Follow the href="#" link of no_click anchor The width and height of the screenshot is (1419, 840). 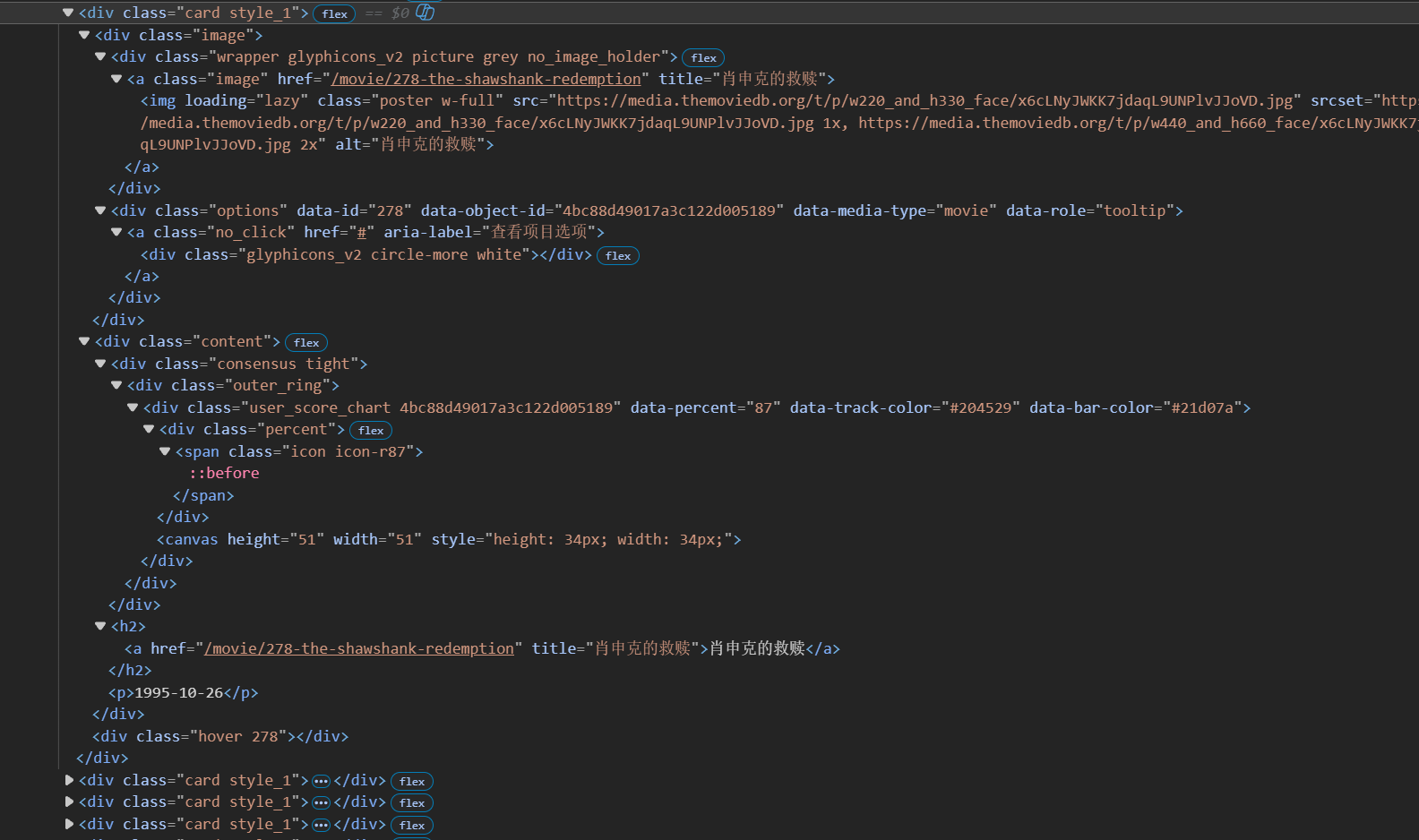[x=362, y=232]
